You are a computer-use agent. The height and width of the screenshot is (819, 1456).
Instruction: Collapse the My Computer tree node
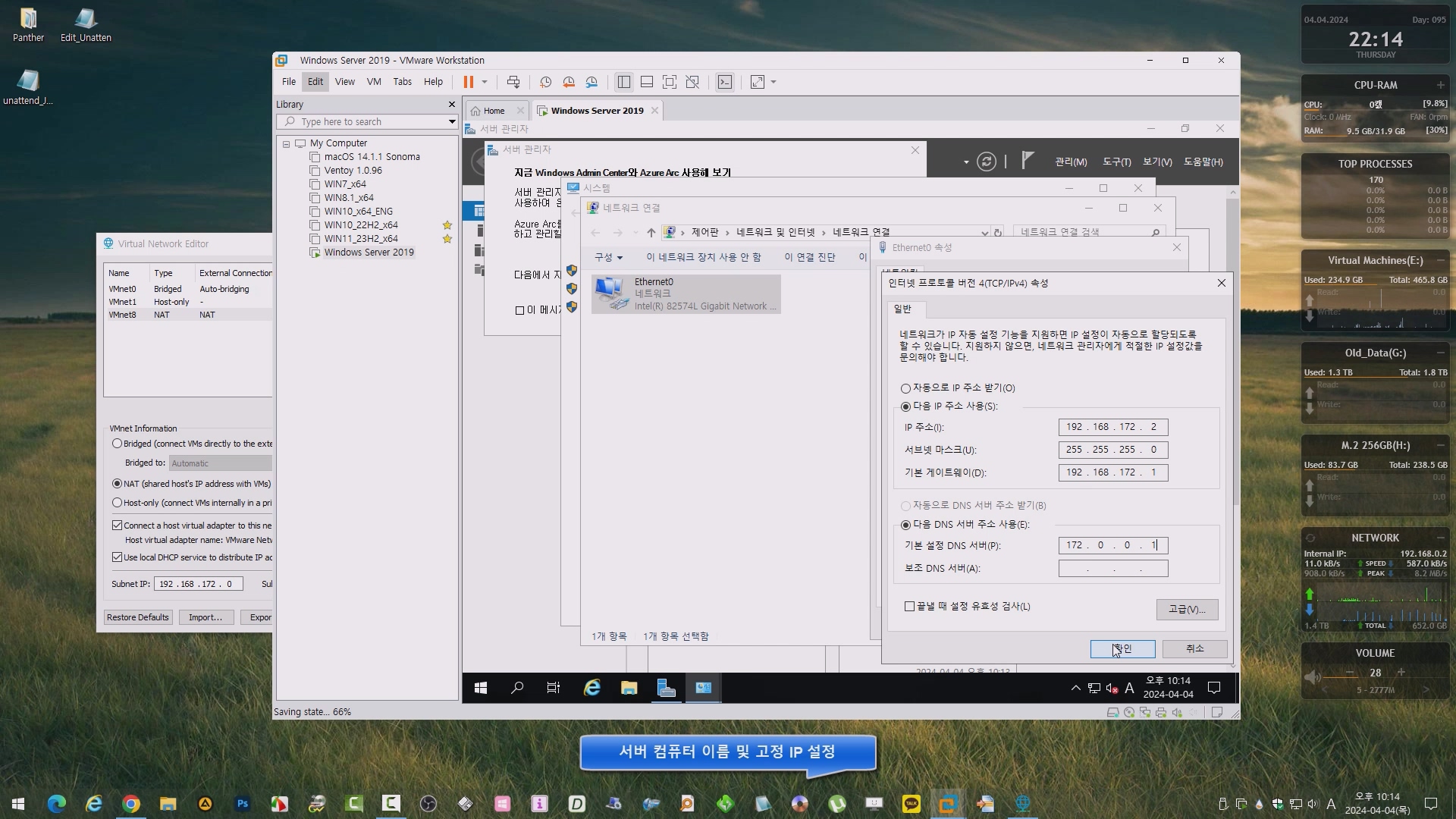click(286, 143)
